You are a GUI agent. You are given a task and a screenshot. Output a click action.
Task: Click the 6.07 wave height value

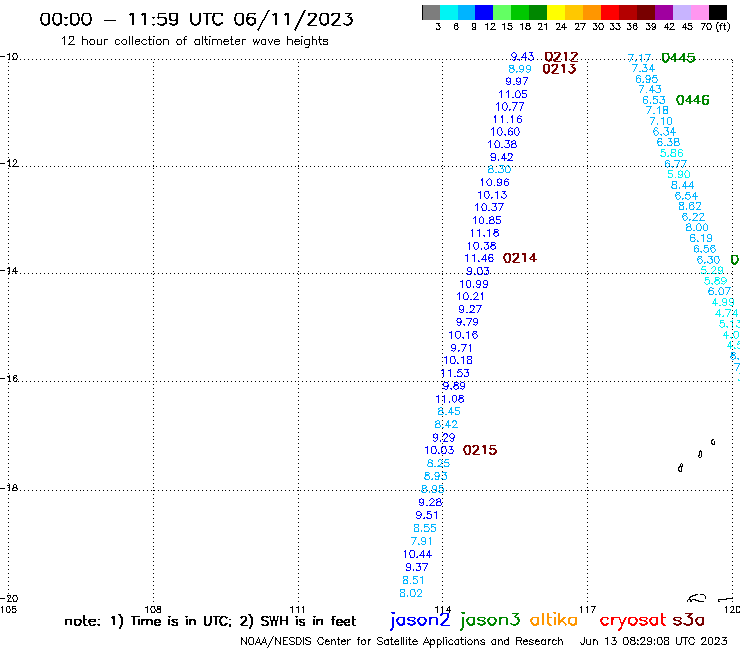tap(719, 291)
